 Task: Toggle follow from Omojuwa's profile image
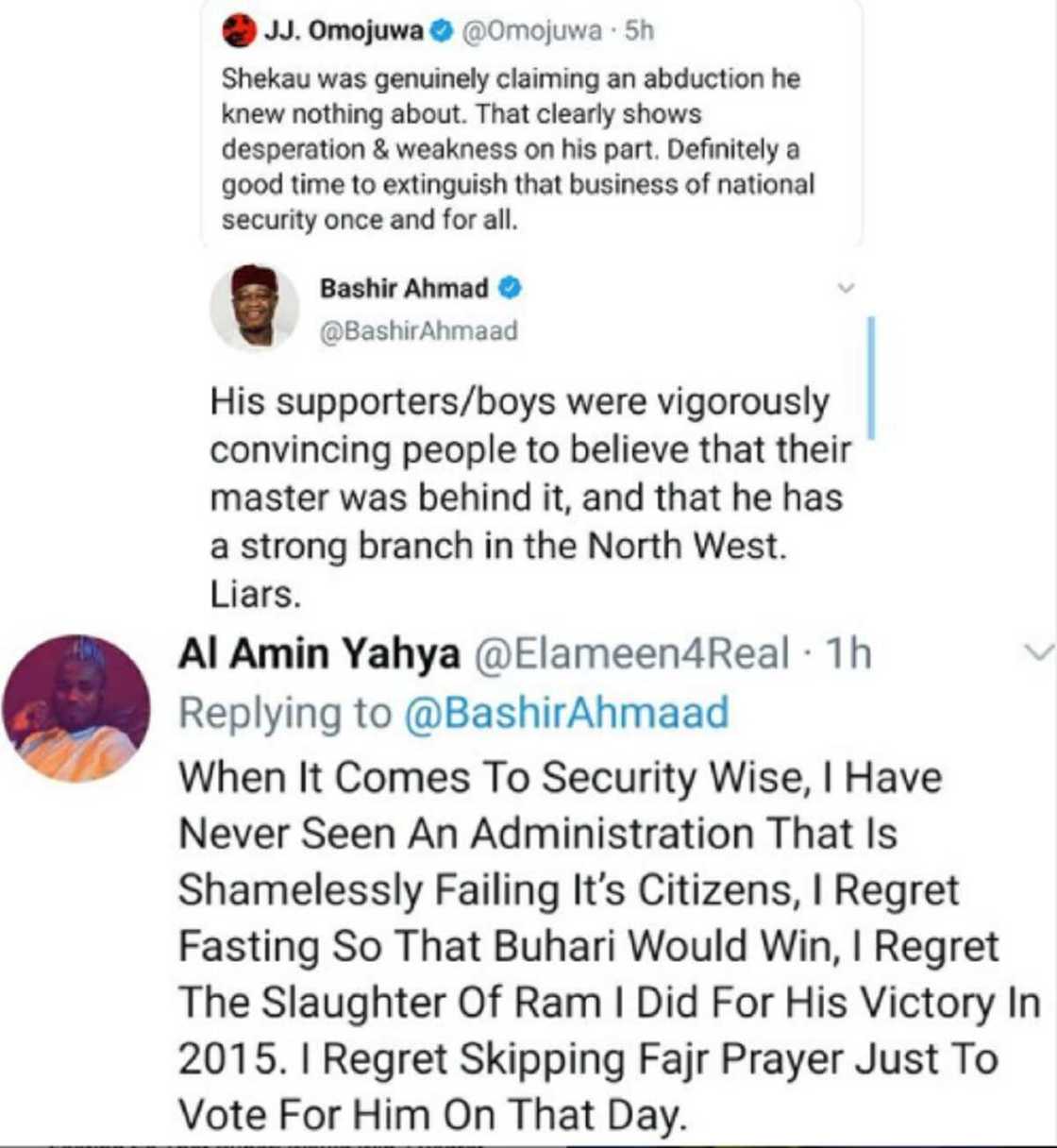tap(239, 28)
